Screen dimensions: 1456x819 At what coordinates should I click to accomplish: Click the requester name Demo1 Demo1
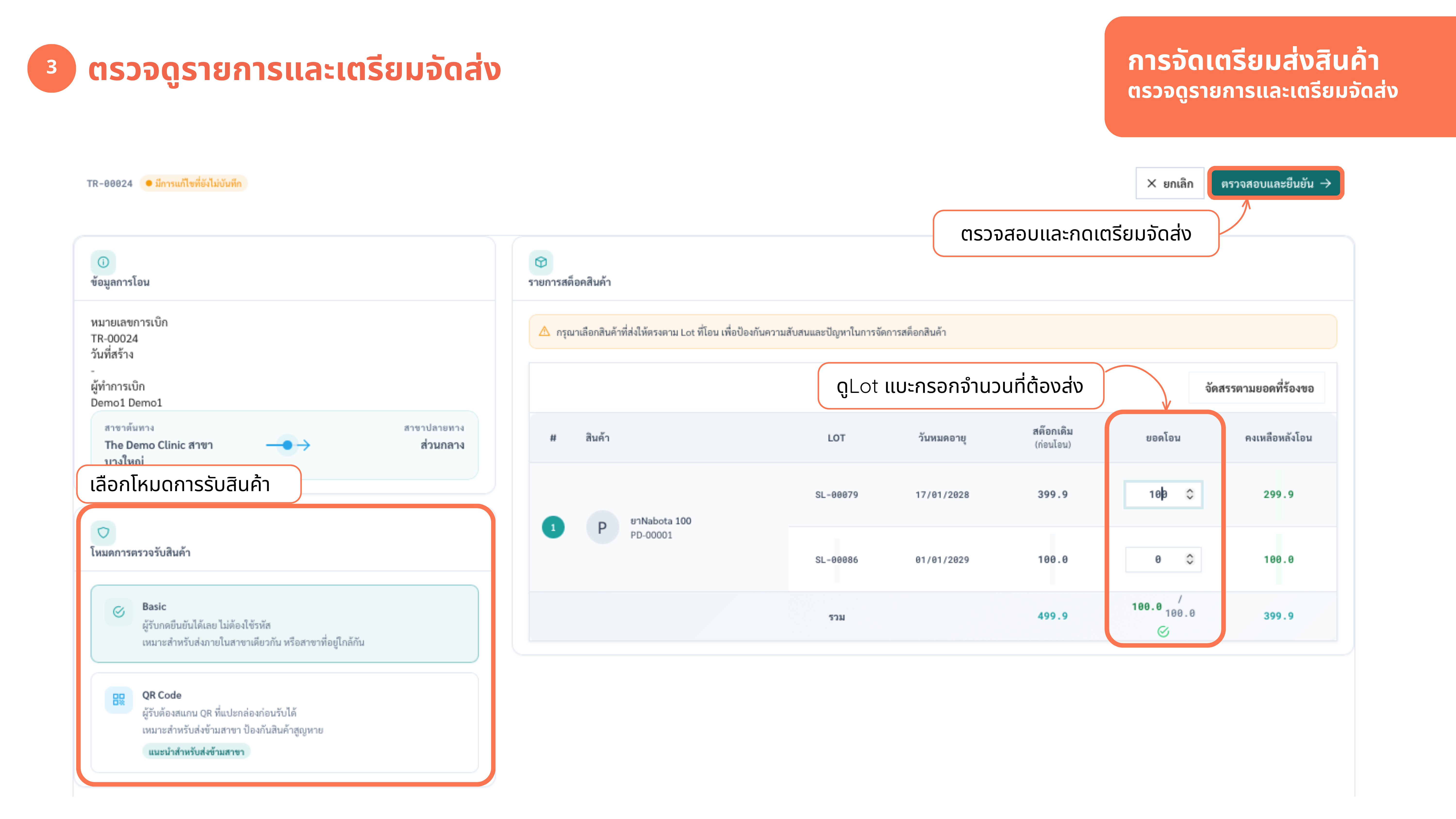127,403
